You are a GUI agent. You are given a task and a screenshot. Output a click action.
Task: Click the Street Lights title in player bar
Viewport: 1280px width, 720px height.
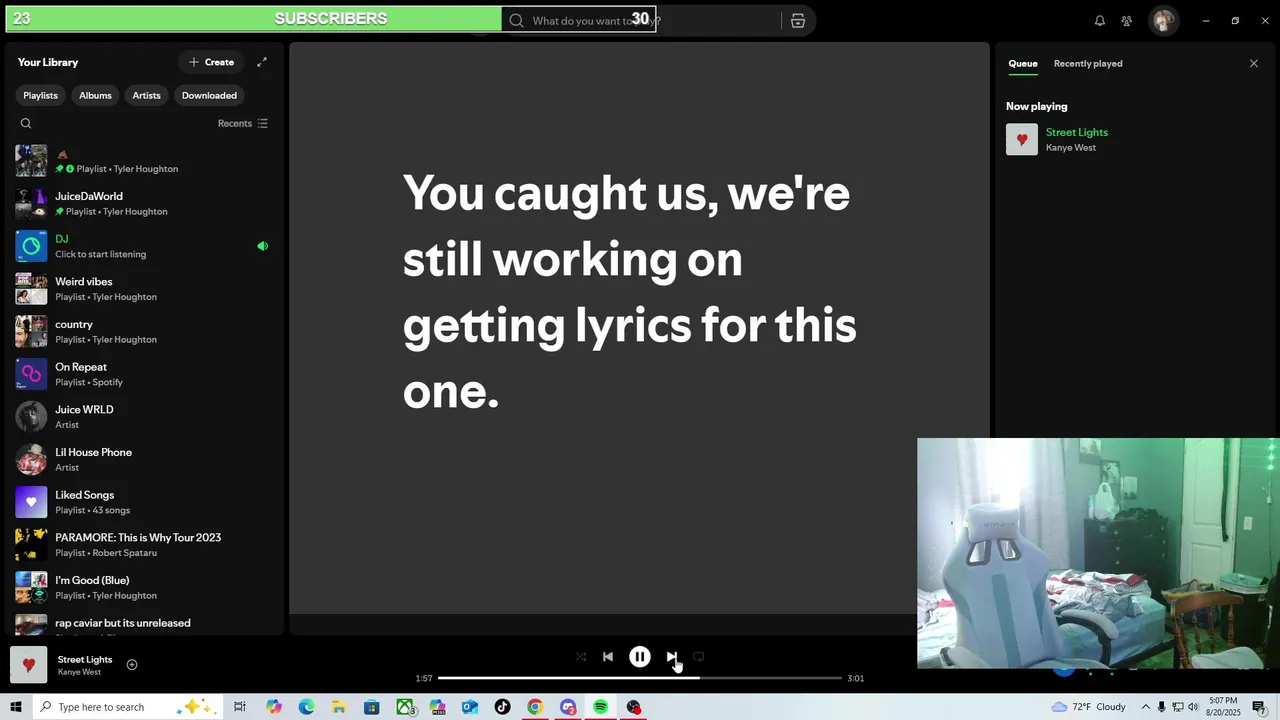point(85,660)
